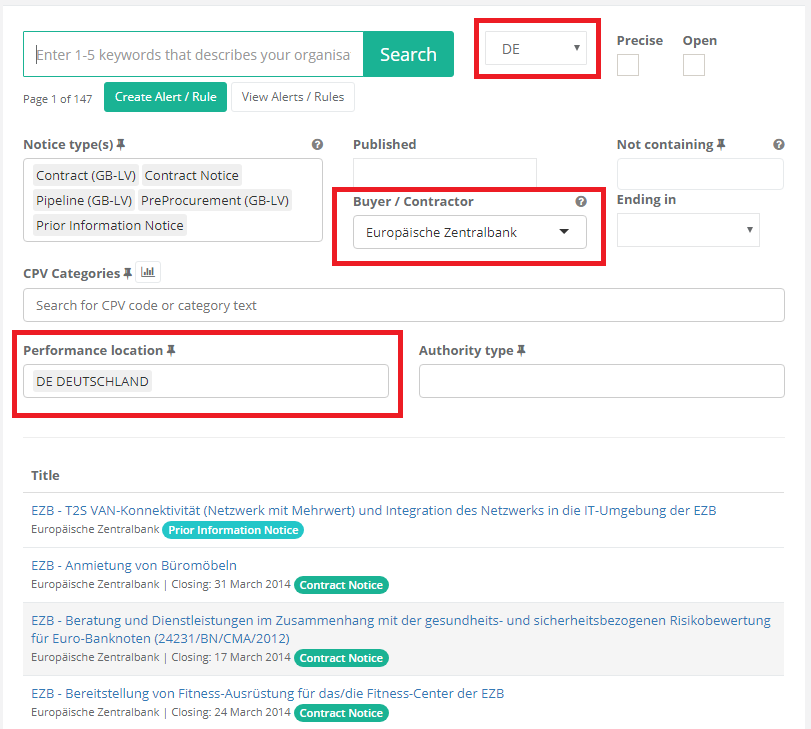Click the pin icon beside Performance location

click(x=171, y=351)
